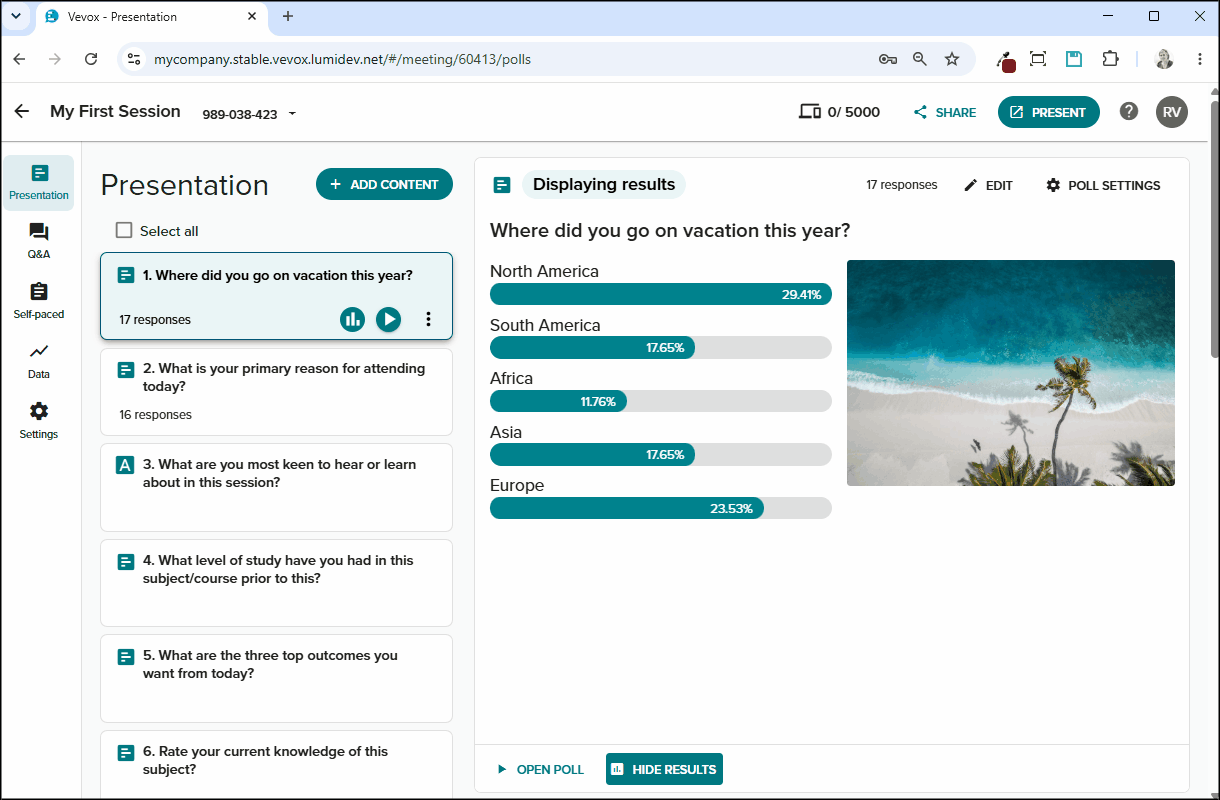
Task: Switch to the Presentation sidebar tab
Action: (x=39, y=183)
